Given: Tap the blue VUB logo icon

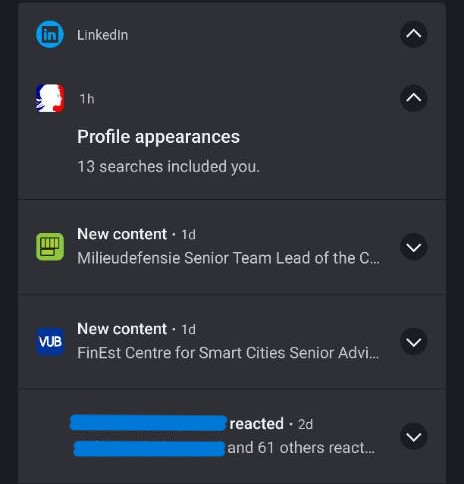Looking at the screenshot, I should [x=50, y=341].
